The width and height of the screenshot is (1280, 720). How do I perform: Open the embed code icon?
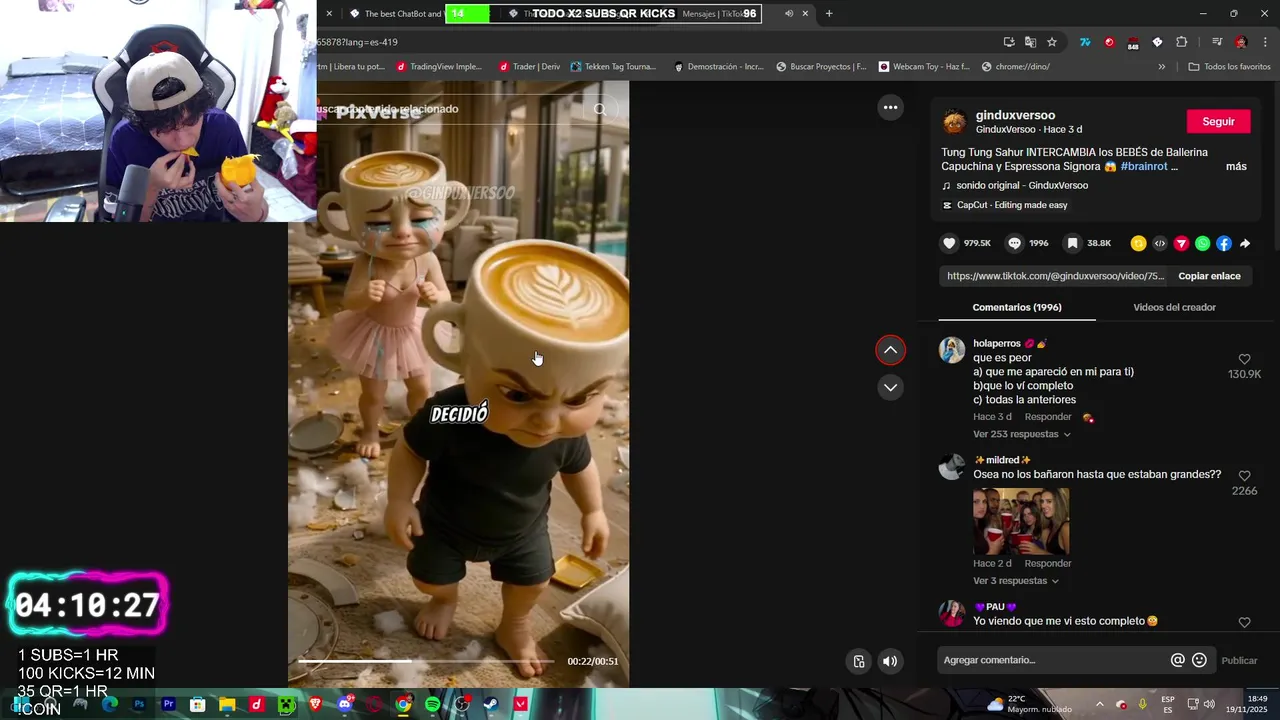point(1160,243)
